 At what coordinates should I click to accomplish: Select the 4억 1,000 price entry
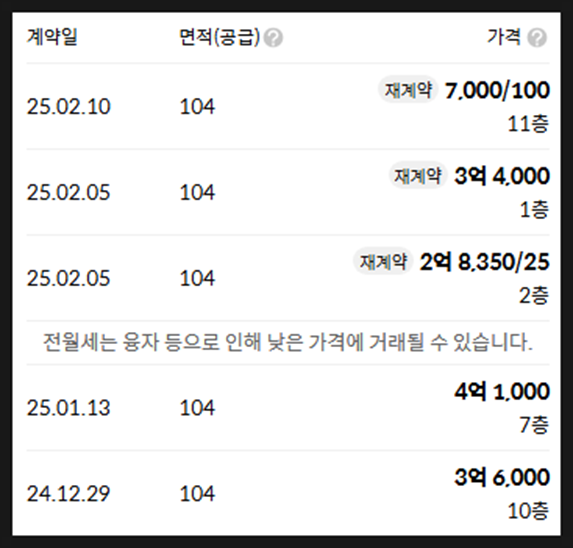click(502, 391)
